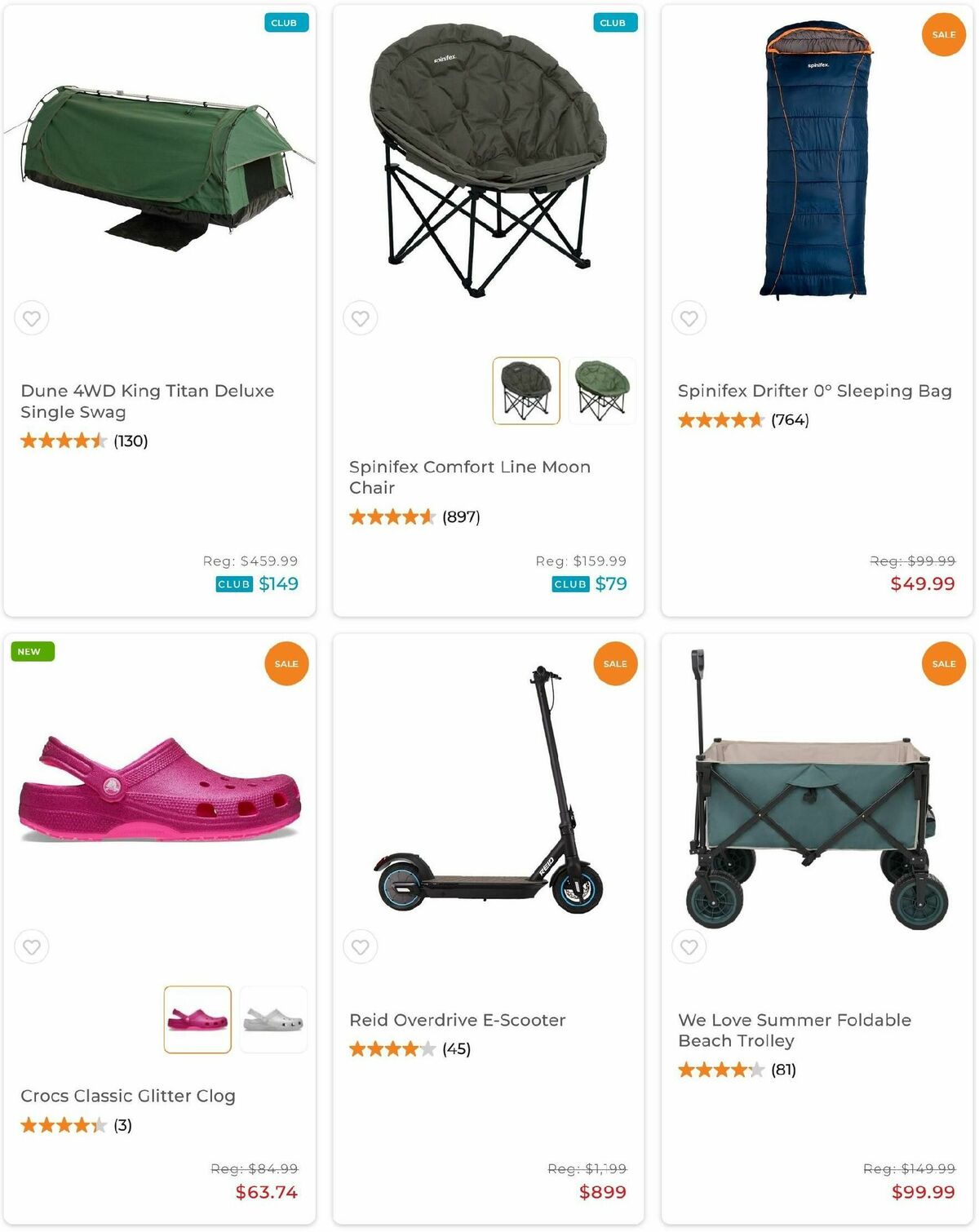This screenshot has width=979, height=1232.
Task: Wishlist the Spinifex Drifter Sleeping Bag
Action: (x=689, y=318)
